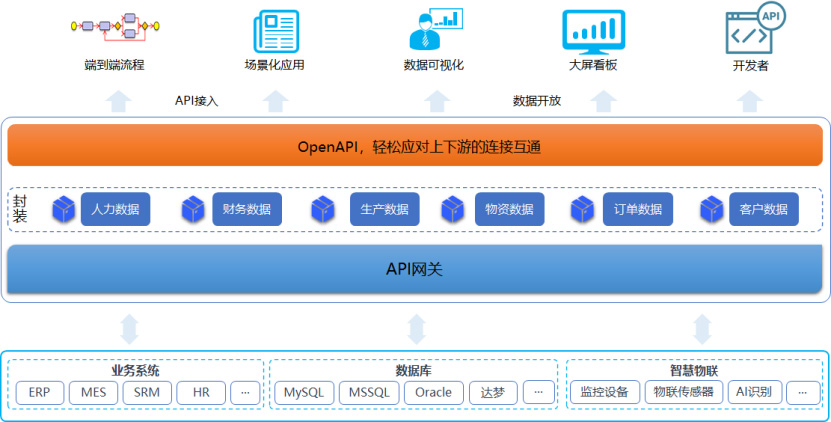Open the HR box
This screenshot has width=831, height=422.
tap(201, 393)
